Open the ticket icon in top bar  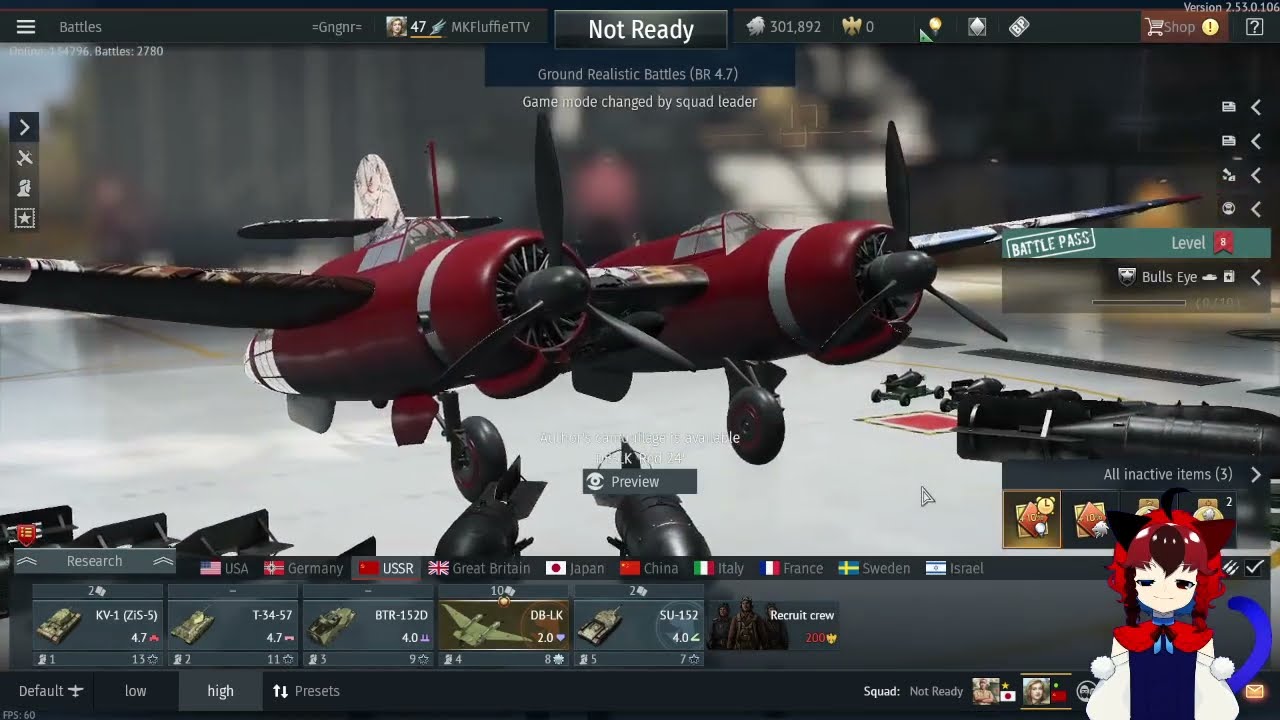click(1019, 27)
